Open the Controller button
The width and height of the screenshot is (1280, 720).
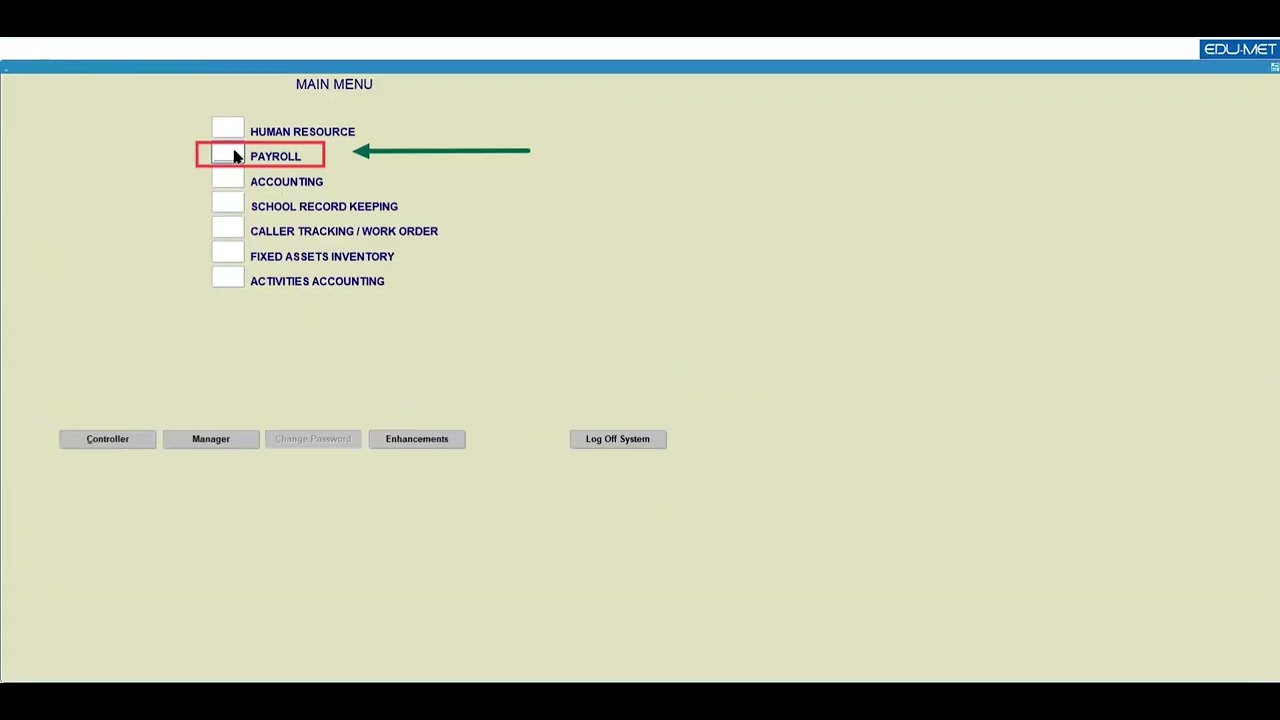108,439
